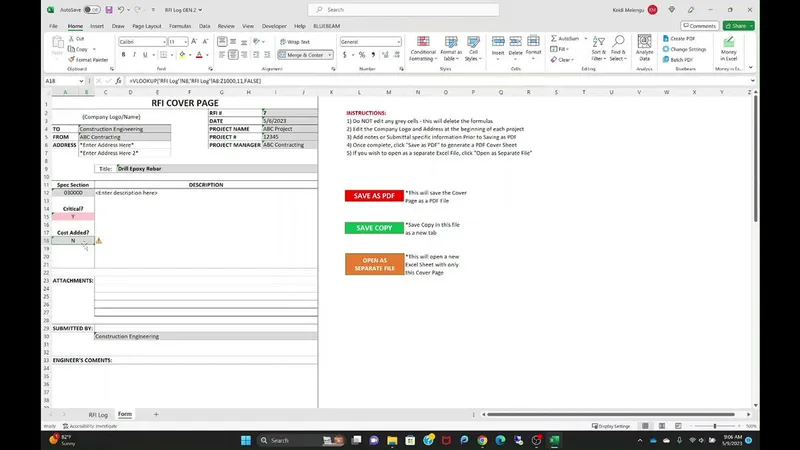
Task: Click the Center align icon
Action: click(x=233, y=55)
